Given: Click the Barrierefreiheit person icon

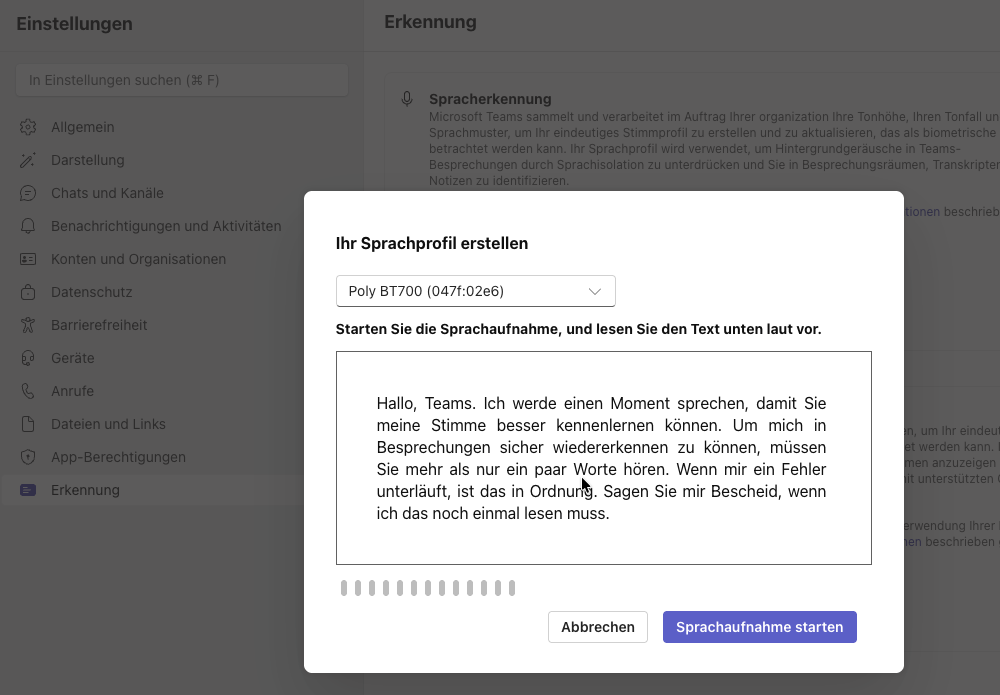Looking at the screenshot, I should coord(27,325).
